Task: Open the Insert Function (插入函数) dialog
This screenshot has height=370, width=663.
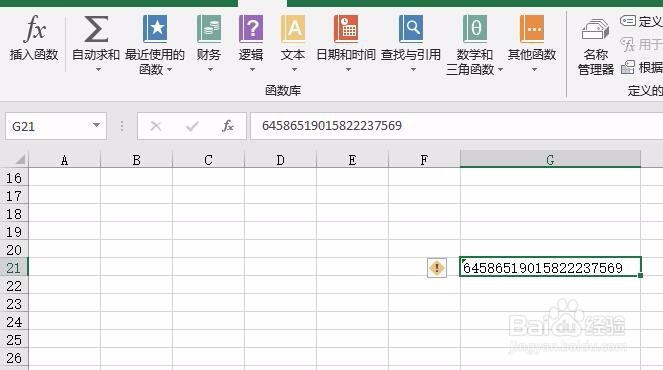Action: pyautogui.click(x=34, y=38)
